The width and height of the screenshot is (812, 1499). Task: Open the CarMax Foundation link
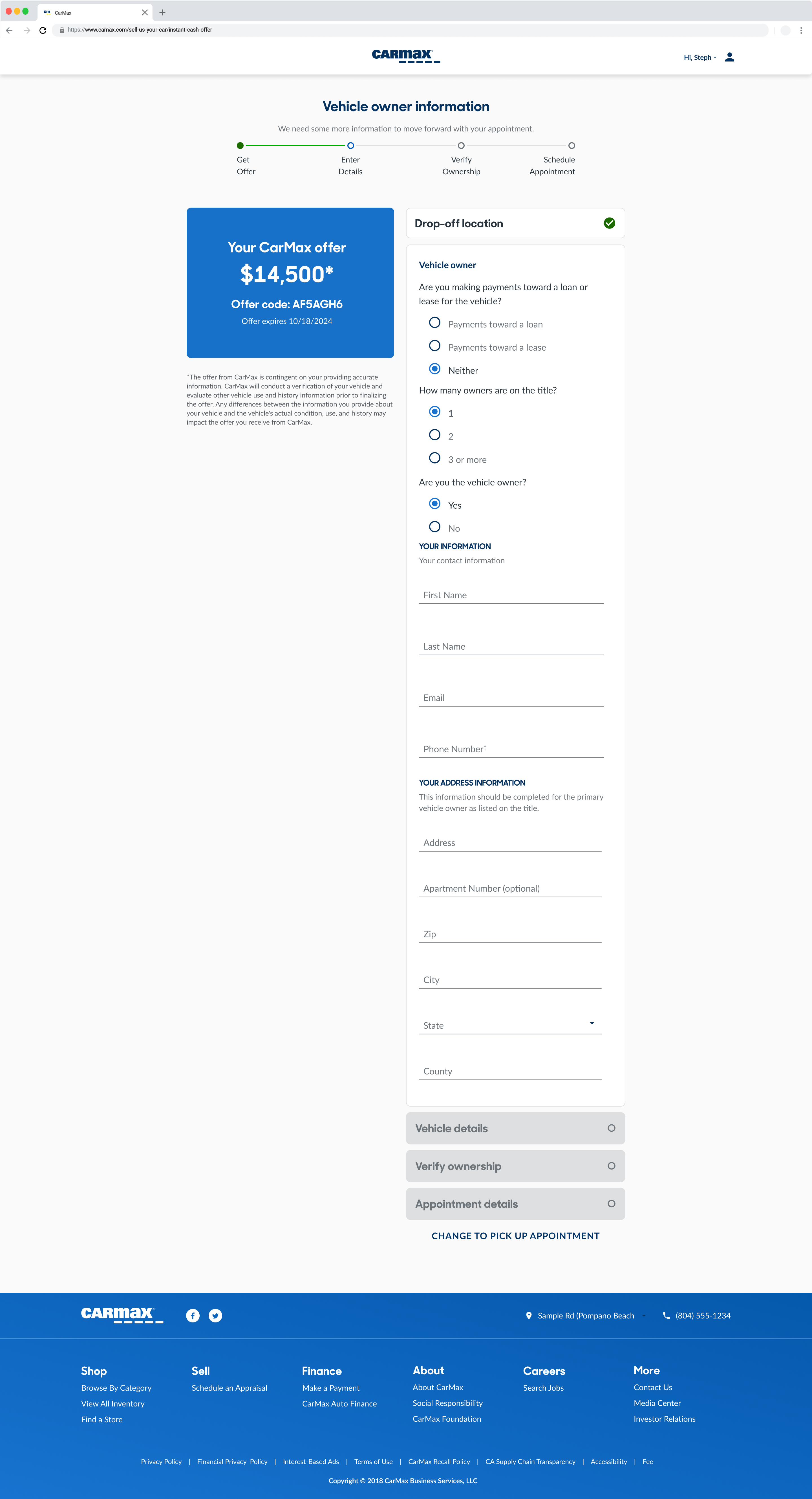pos(447,1419)
